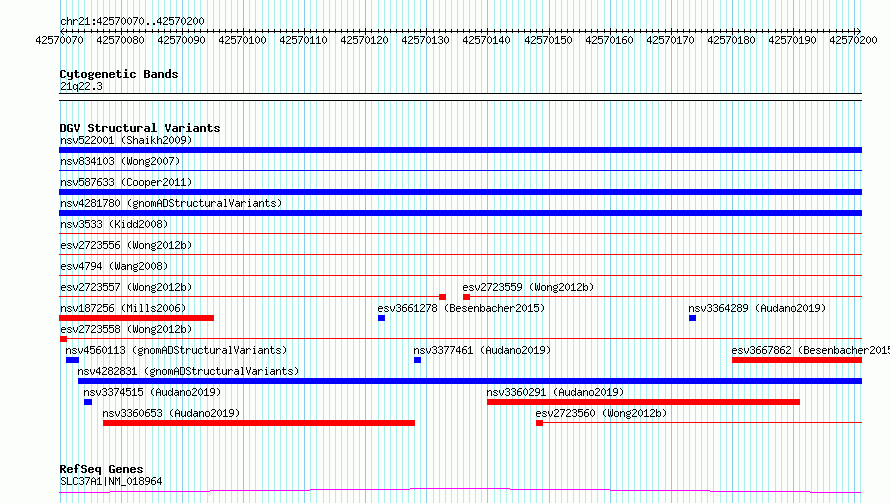The image size is (890, 503).
Task: Select nsv4560113 (gnomADStructuralVariants) label
Action: point(176,350)
